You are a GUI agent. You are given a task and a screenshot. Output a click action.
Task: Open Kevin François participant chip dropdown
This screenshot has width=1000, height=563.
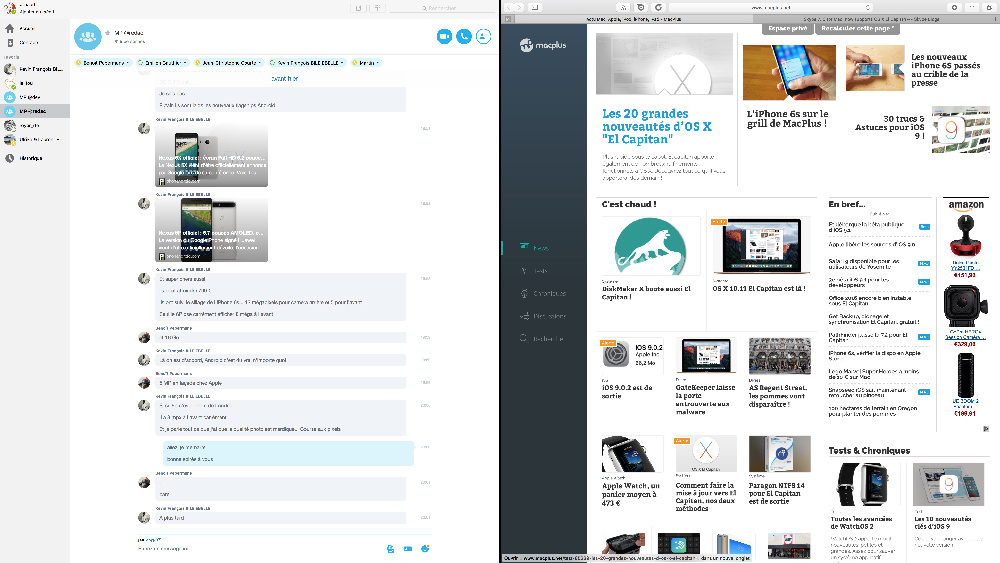click(x=308, y=63)
